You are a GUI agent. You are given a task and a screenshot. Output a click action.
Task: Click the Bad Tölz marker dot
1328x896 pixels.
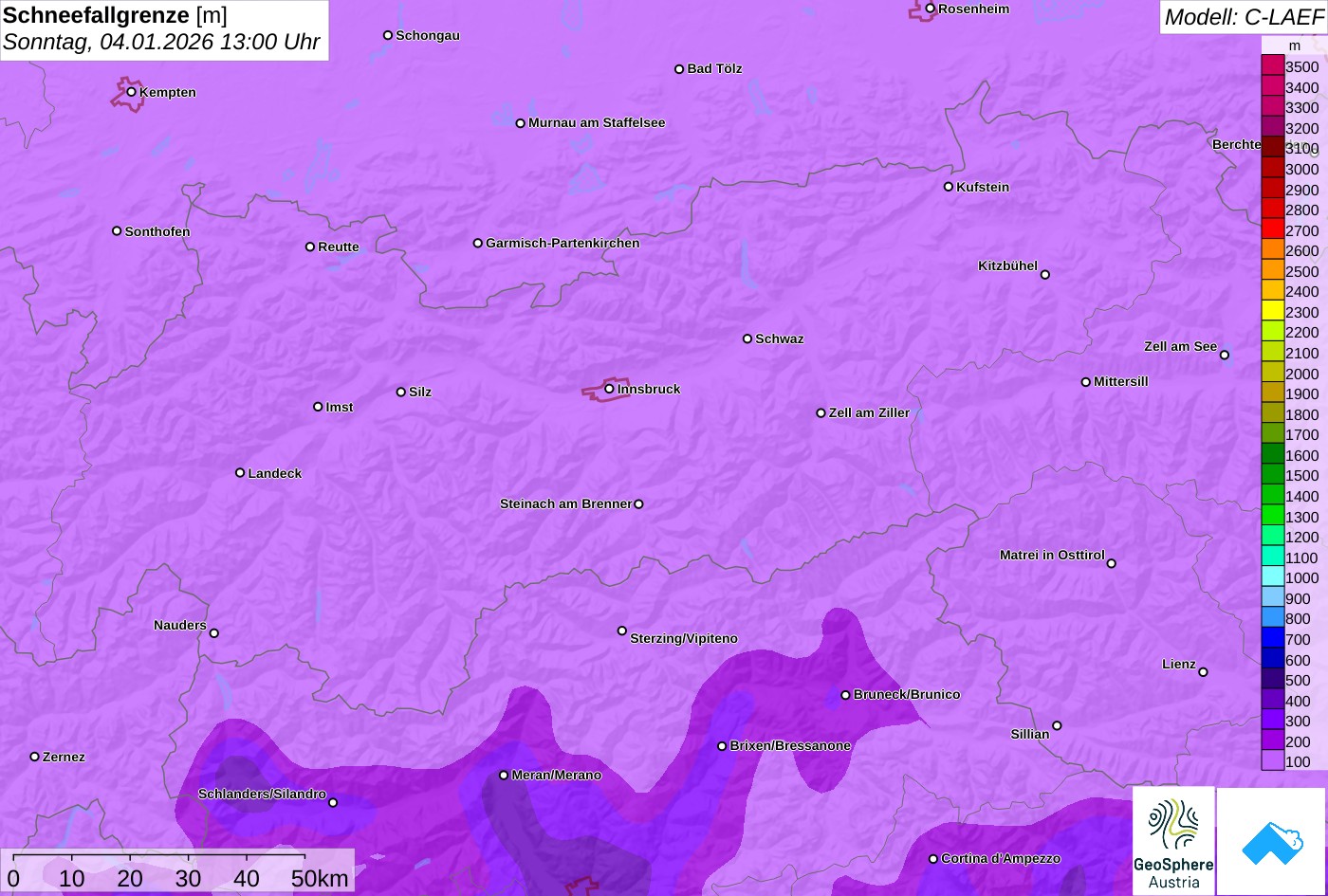coord(679,69)
